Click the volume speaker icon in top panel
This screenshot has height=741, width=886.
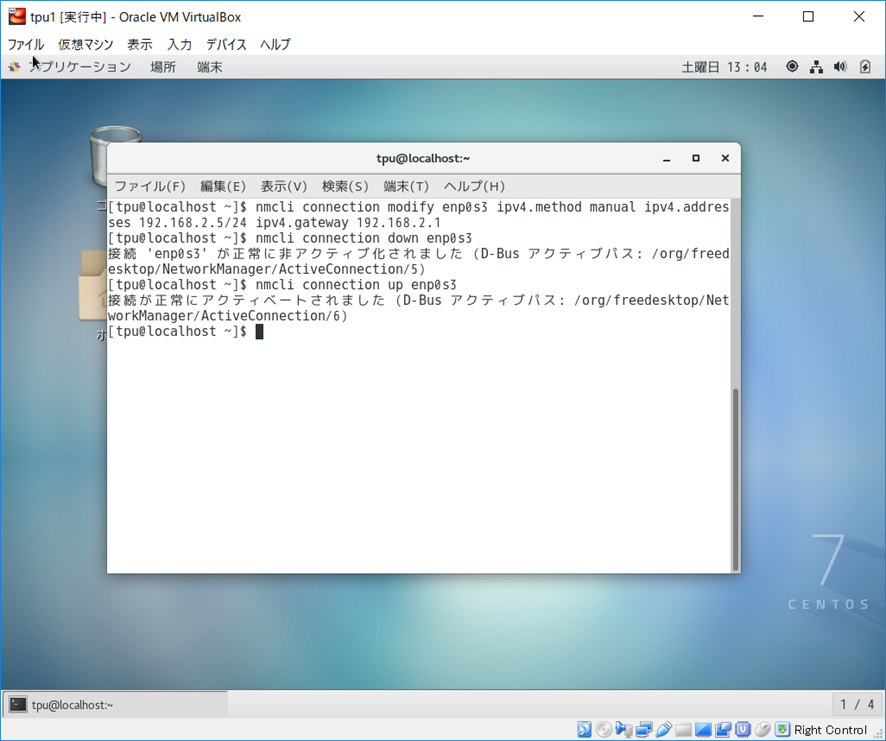pyautogui.click(x=839, y=67)
